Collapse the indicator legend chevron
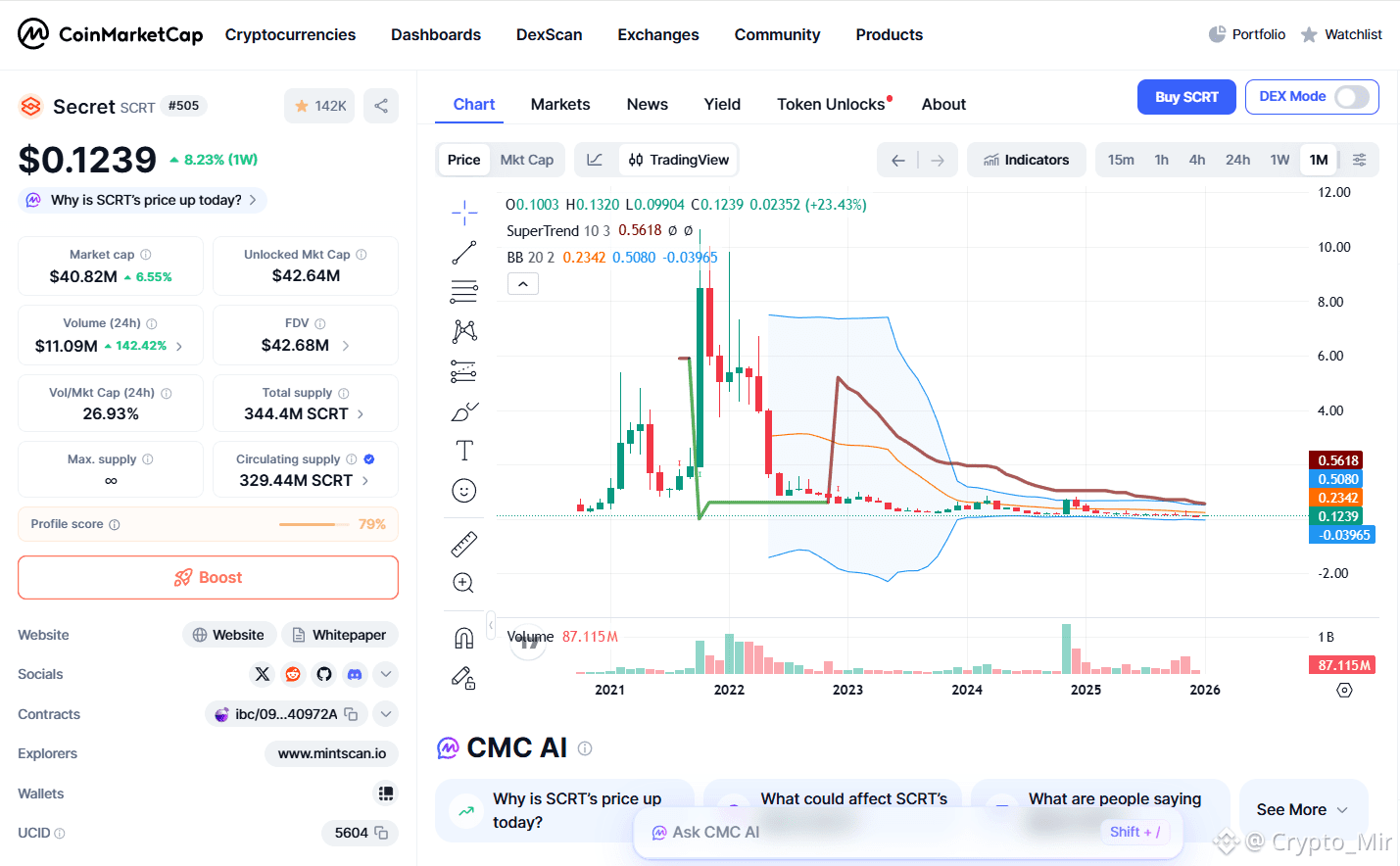Image resolution: width=1400 pixels, height=866 pixels. pos(523,284)
